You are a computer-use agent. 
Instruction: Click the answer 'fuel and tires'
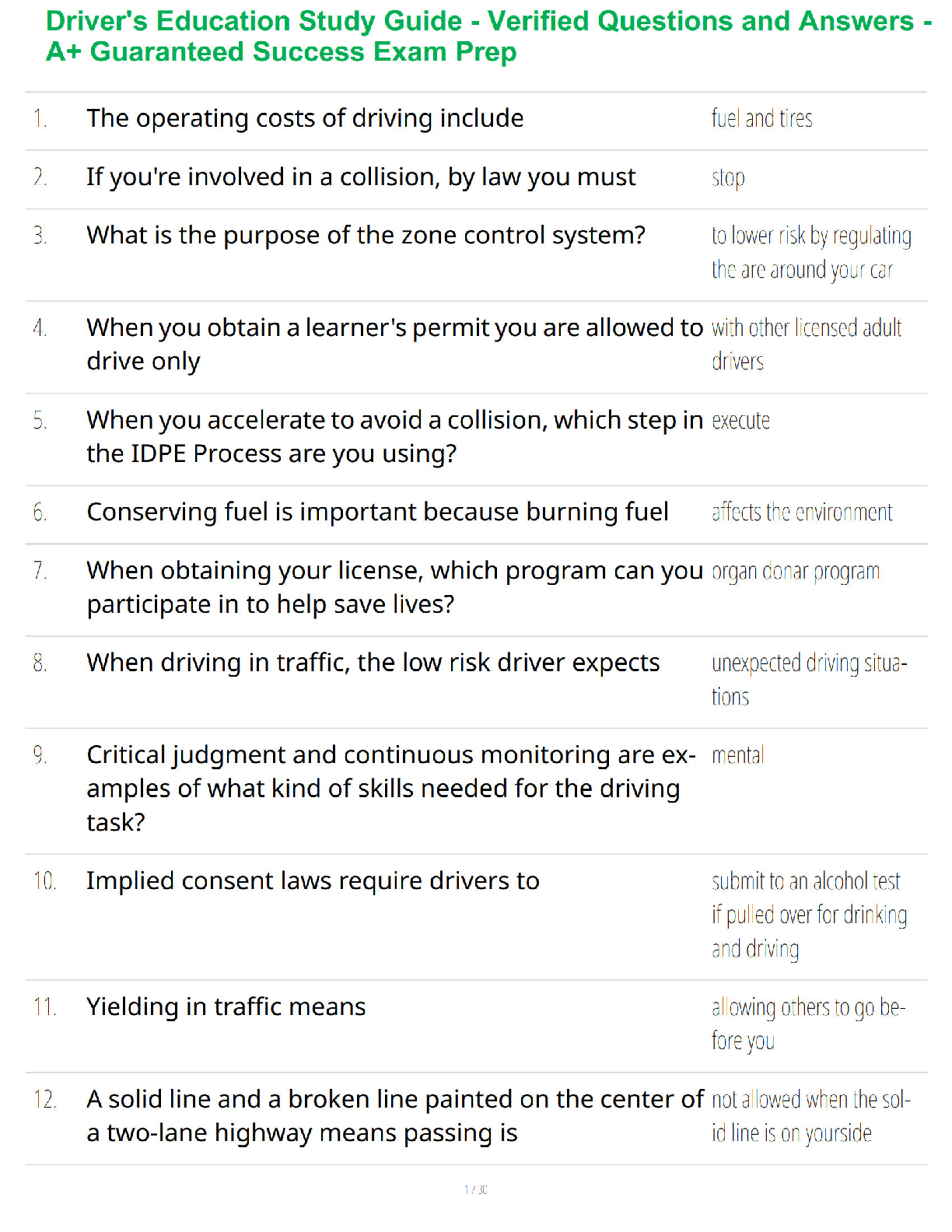coord(761,118)
